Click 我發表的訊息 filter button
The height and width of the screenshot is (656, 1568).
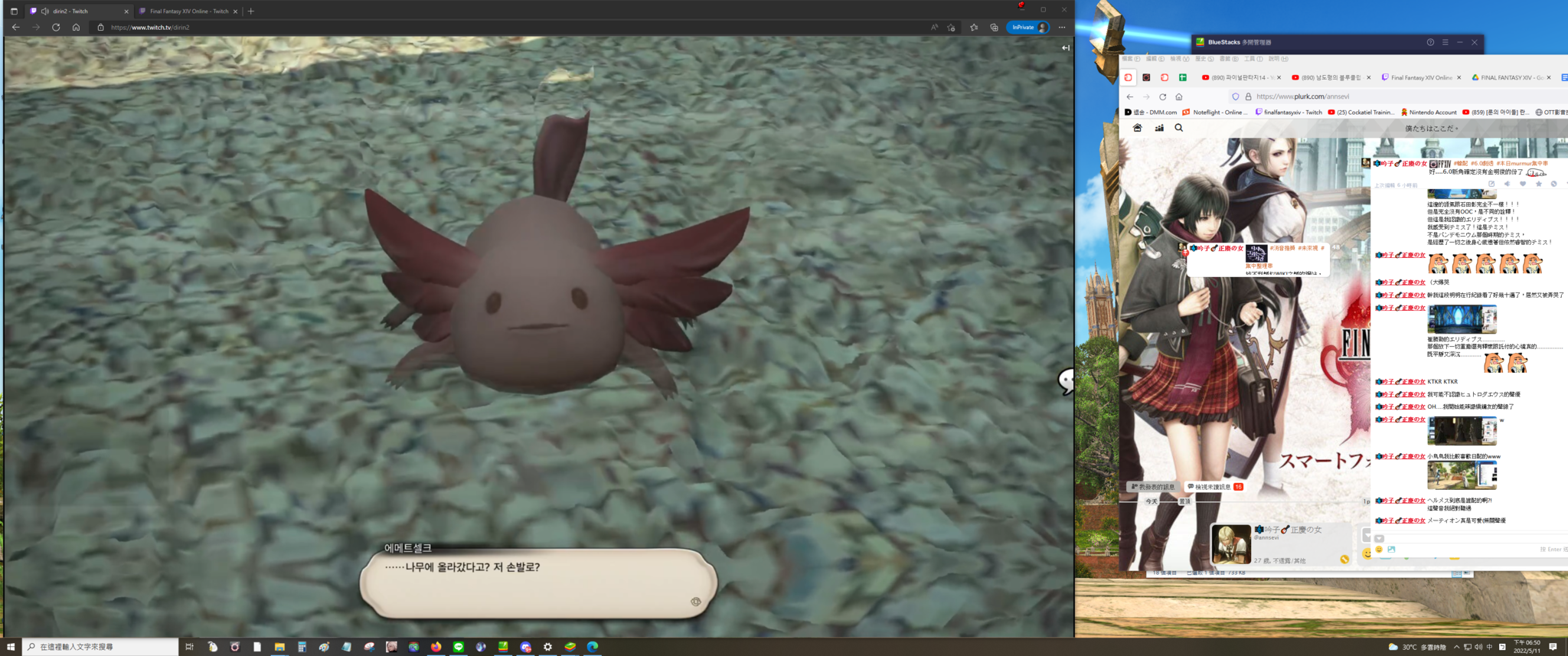tap(1152, 487)
